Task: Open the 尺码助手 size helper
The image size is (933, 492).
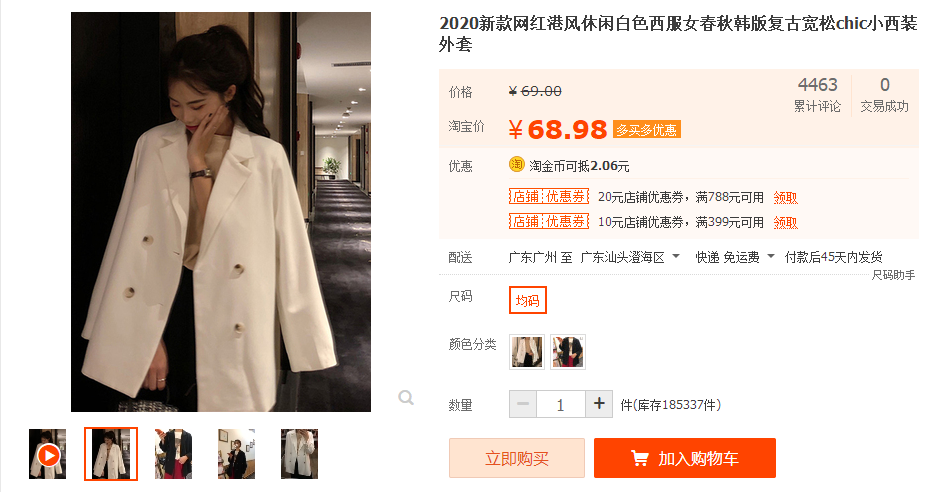Action: (x=893, y=275)
